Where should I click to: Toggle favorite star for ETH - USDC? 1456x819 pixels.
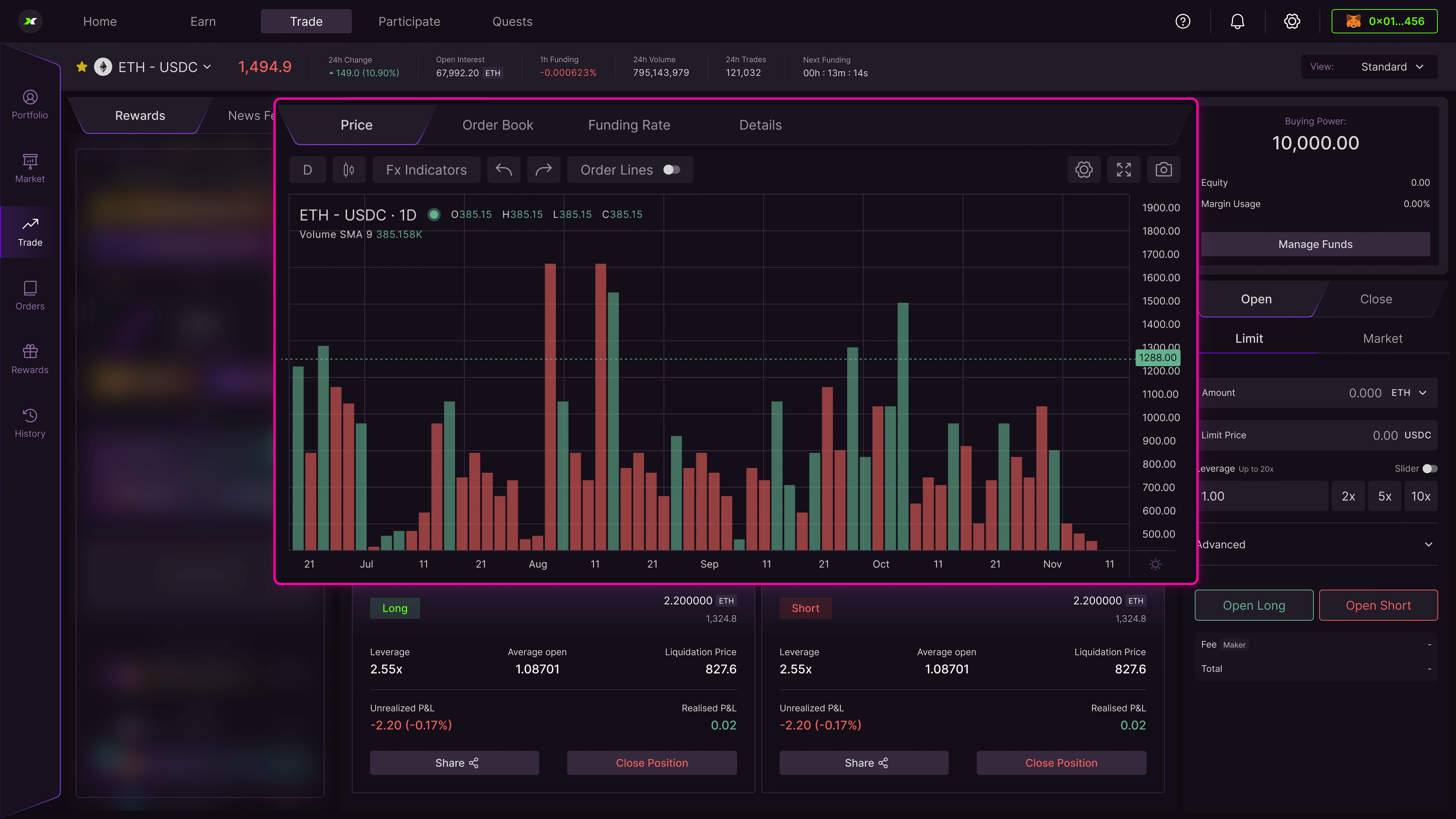[82, 67]
